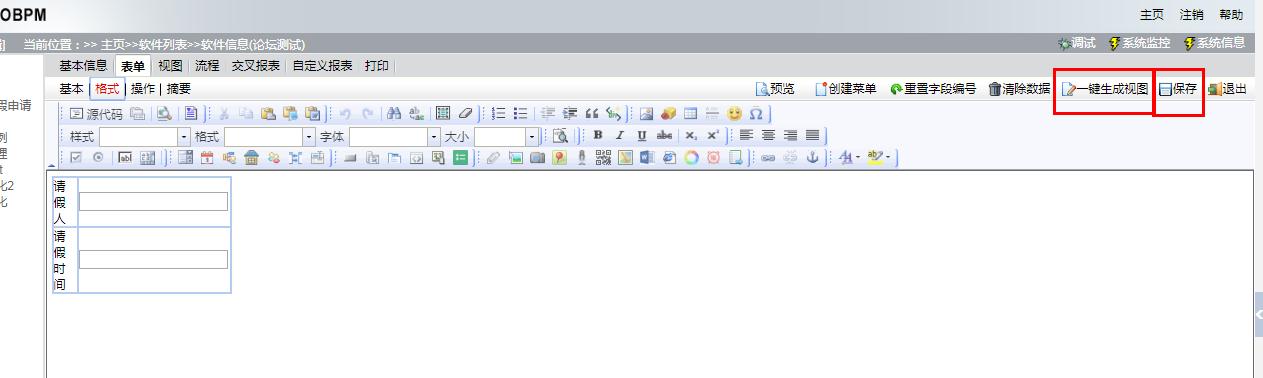The height and width of the screenshot is (378, 1263).
Task: Toggle subscript formatting
Action: pyautogui.click(x=691, y=135)
